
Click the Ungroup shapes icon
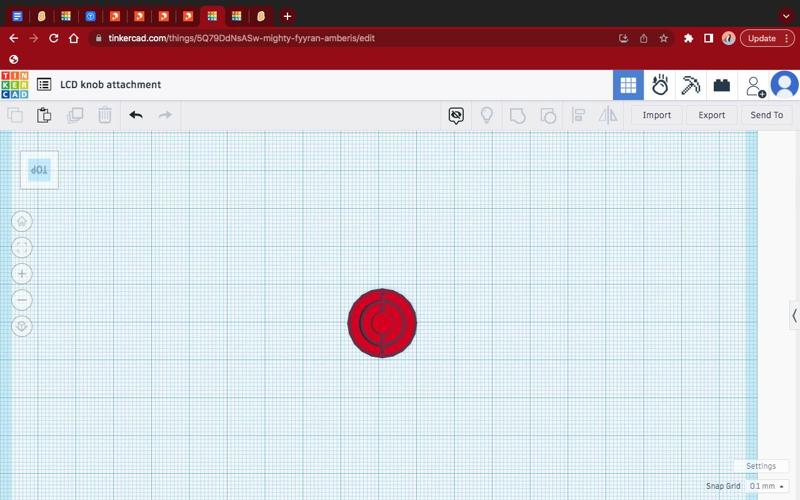tap(548, 115)
